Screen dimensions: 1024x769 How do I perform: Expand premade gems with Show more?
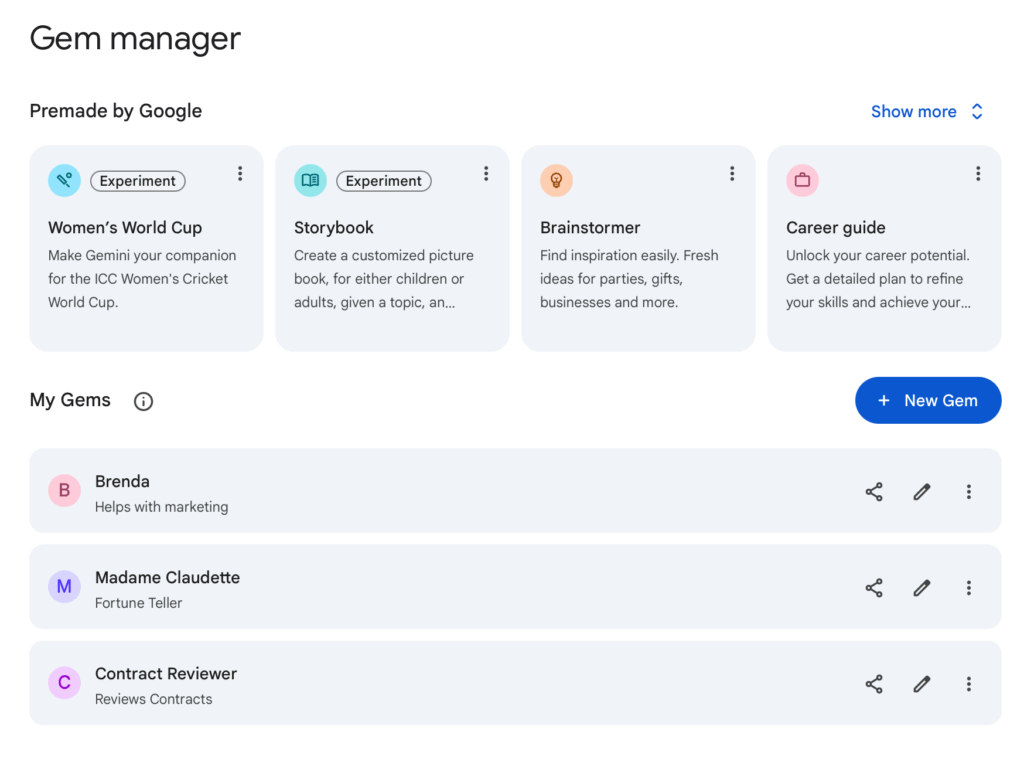click(927, 112)
